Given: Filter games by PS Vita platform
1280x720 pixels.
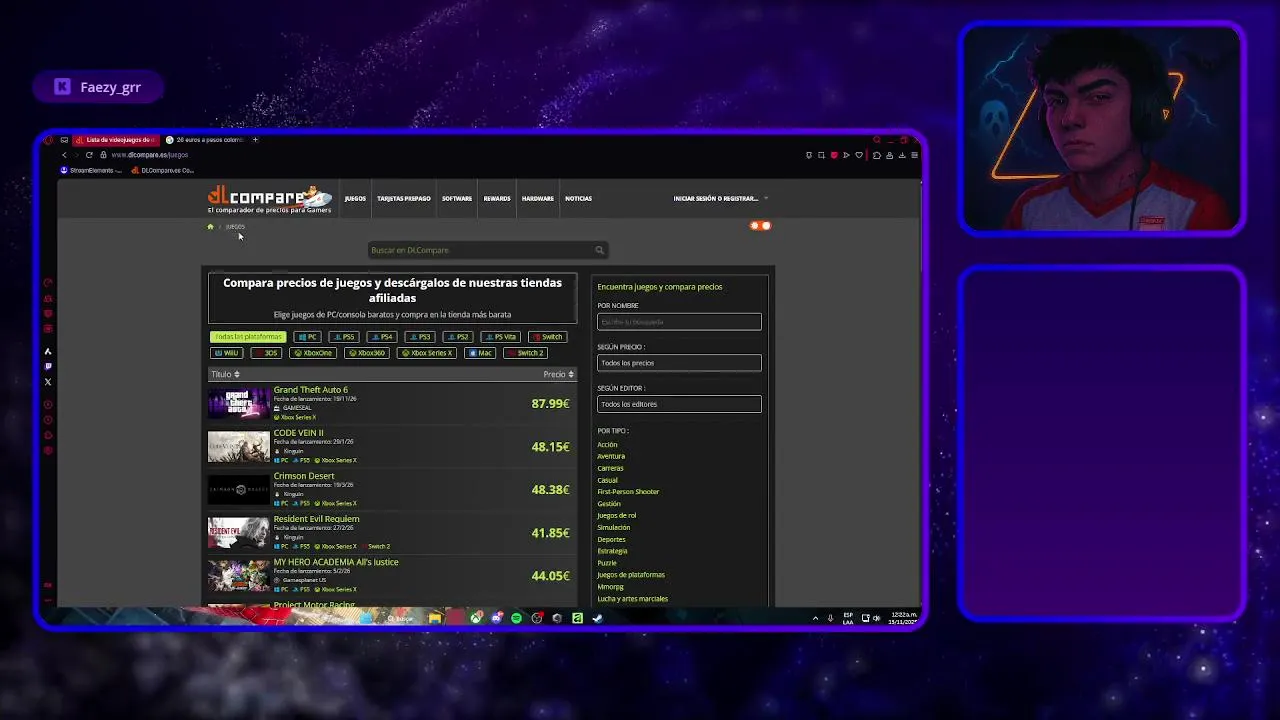Looking at the screenshot, I should coord(501,337).
